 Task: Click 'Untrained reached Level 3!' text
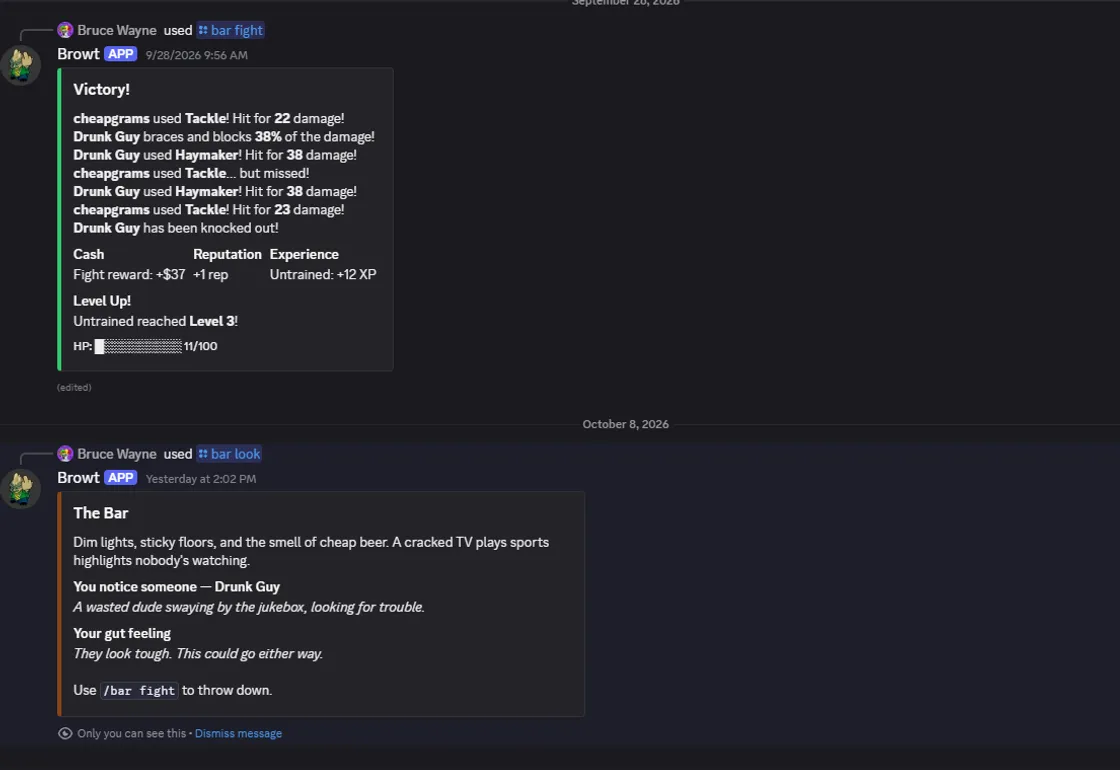click(x=155, y=321)
